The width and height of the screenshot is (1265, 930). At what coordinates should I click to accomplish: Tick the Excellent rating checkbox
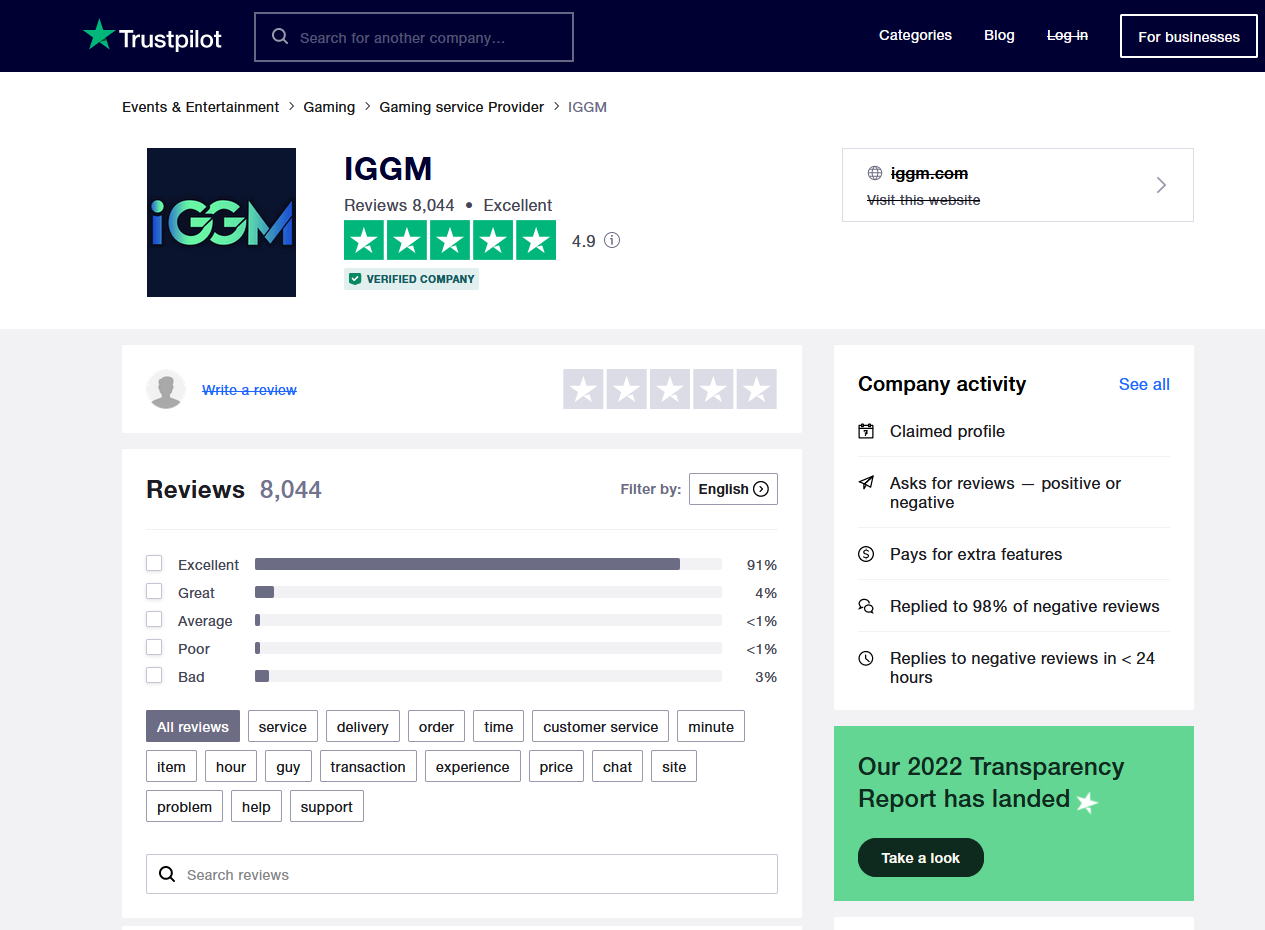tap(154, 563)
